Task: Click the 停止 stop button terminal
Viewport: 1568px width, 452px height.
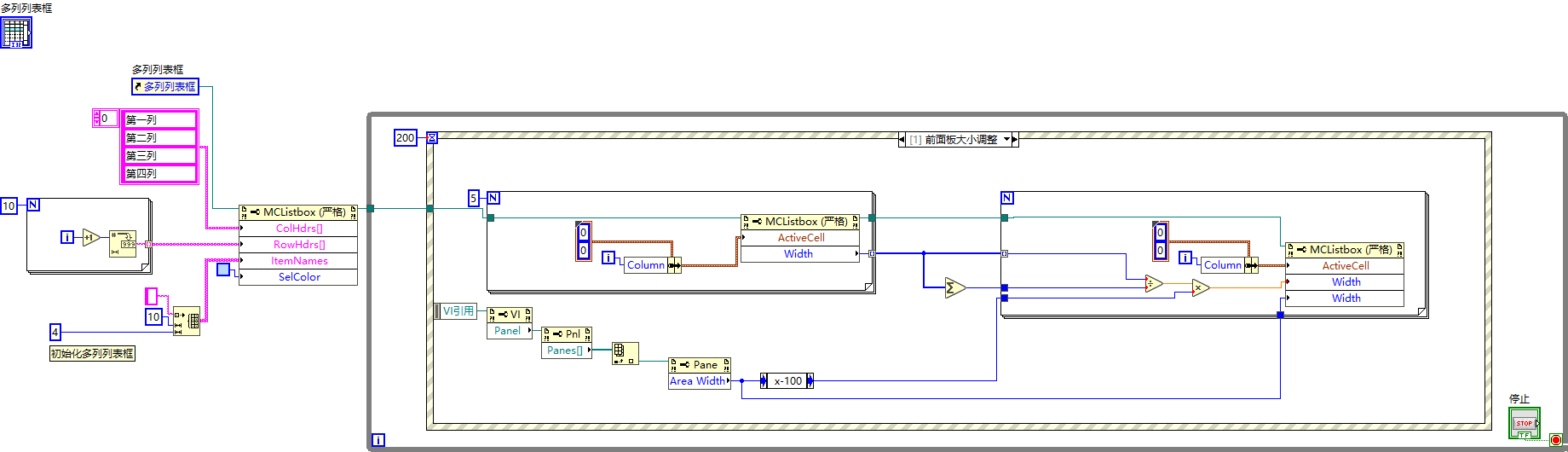Action: click(1524, 423)
